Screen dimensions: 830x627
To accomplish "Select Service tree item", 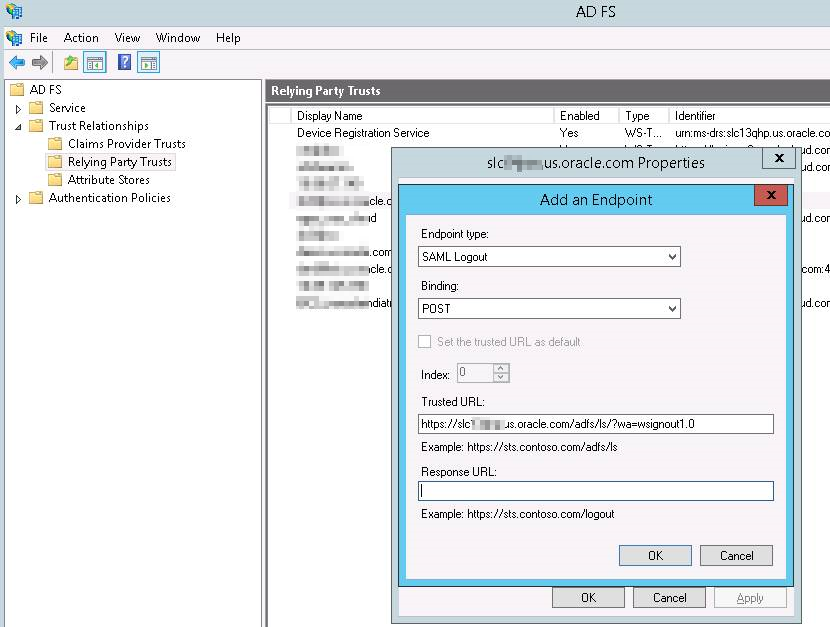I will point(67,108).
